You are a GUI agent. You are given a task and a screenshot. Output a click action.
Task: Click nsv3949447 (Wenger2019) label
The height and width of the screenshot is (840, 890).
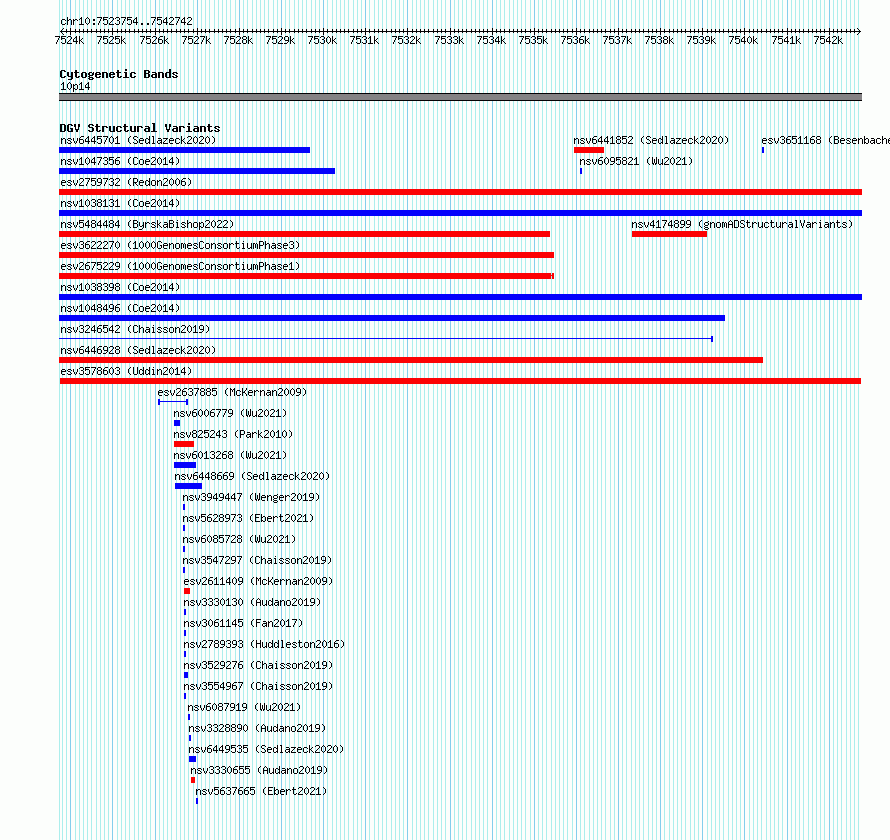point(251,497)
